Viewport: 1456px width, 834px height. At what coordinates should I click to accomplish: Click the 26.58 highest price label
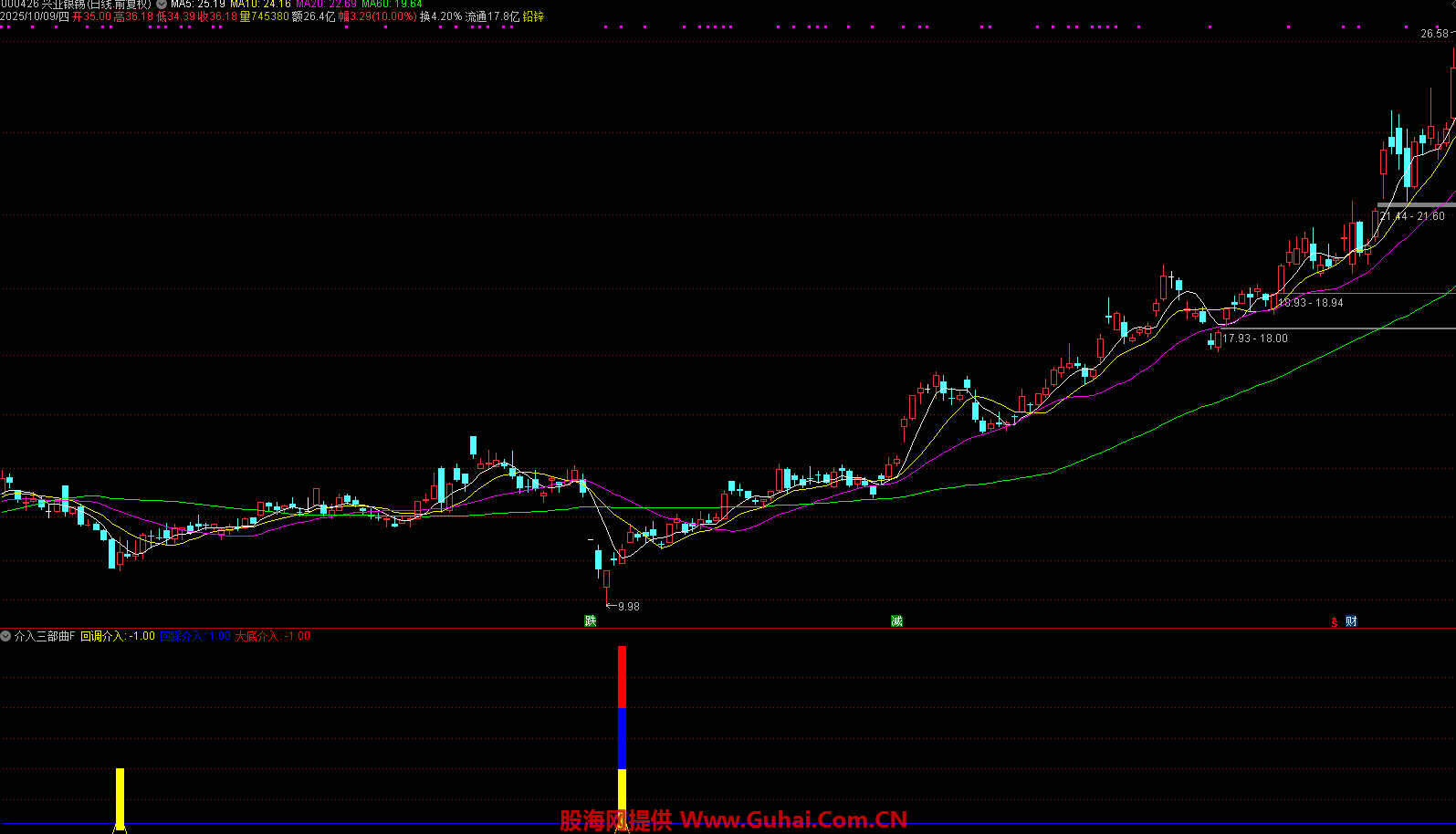[1433, 34]
